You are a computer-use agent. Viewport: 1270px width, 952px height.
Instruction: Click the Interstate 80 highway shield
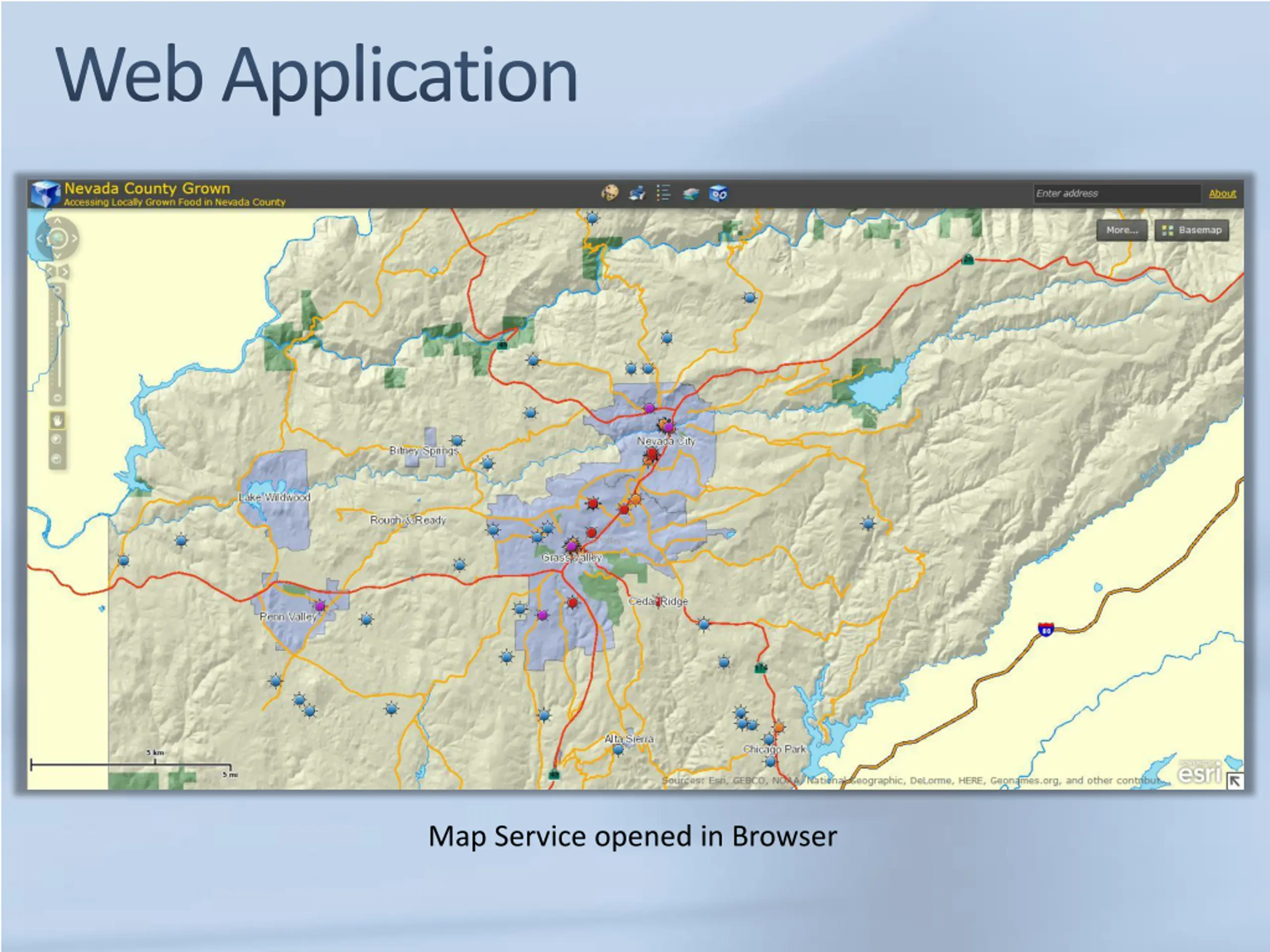(x=1046, y=630)
